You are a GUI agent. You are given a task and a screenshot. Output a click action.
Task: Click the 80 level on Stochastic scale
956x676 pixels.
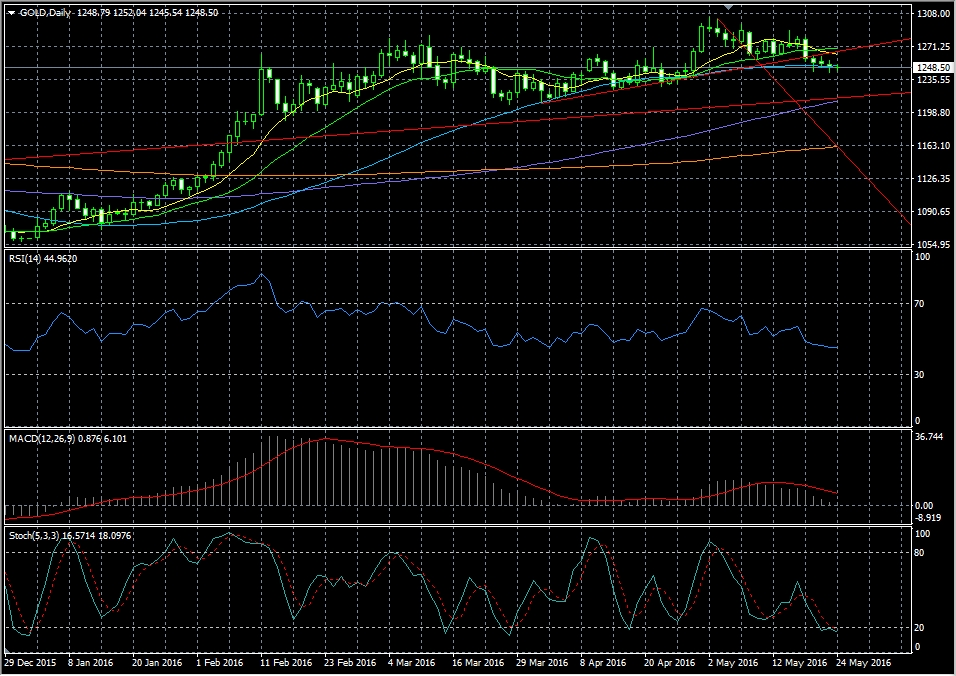(921, 553)
